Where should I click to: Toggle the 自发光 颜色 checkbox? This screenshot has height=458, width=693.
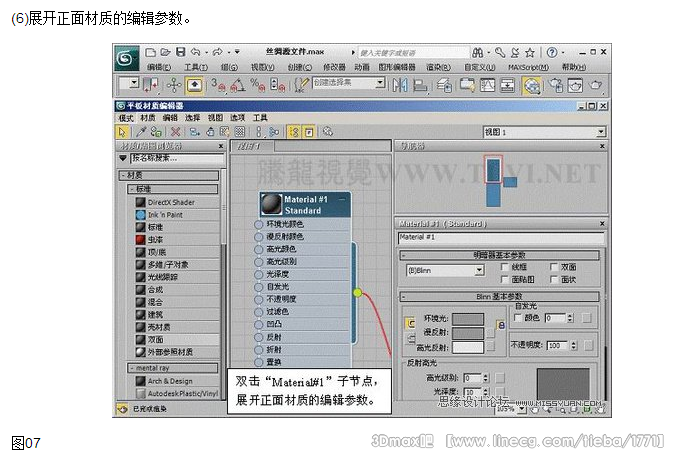pos(518,317)
